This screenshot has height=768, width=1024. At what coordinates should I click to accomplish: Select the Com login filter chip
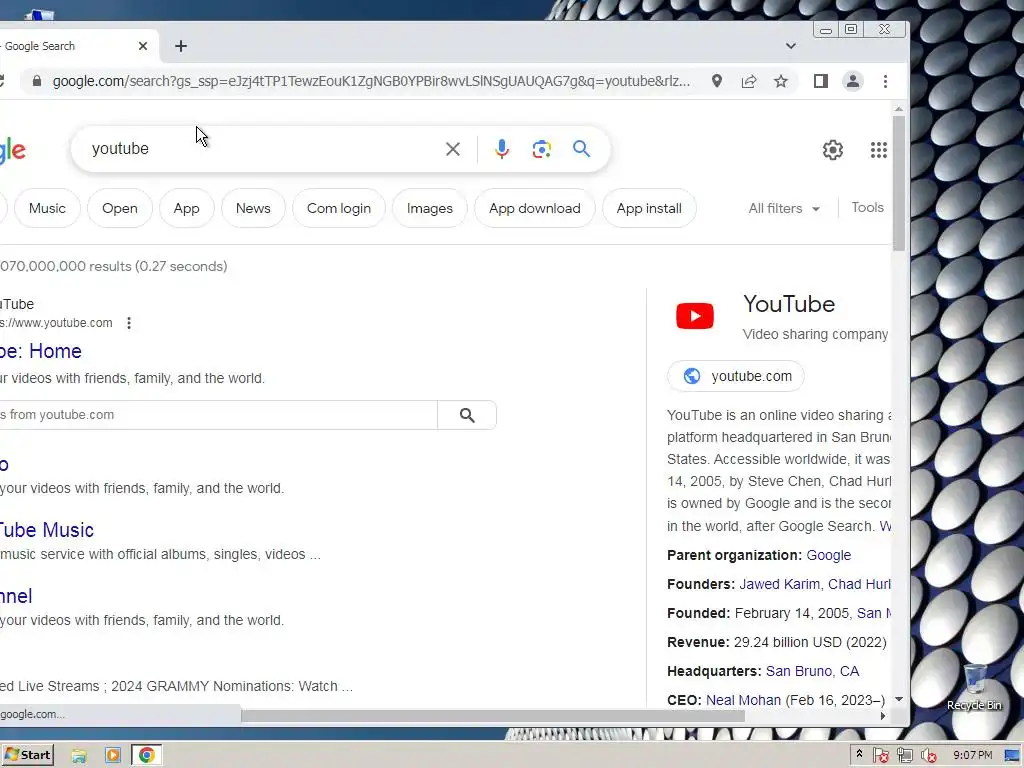point(338,208)
